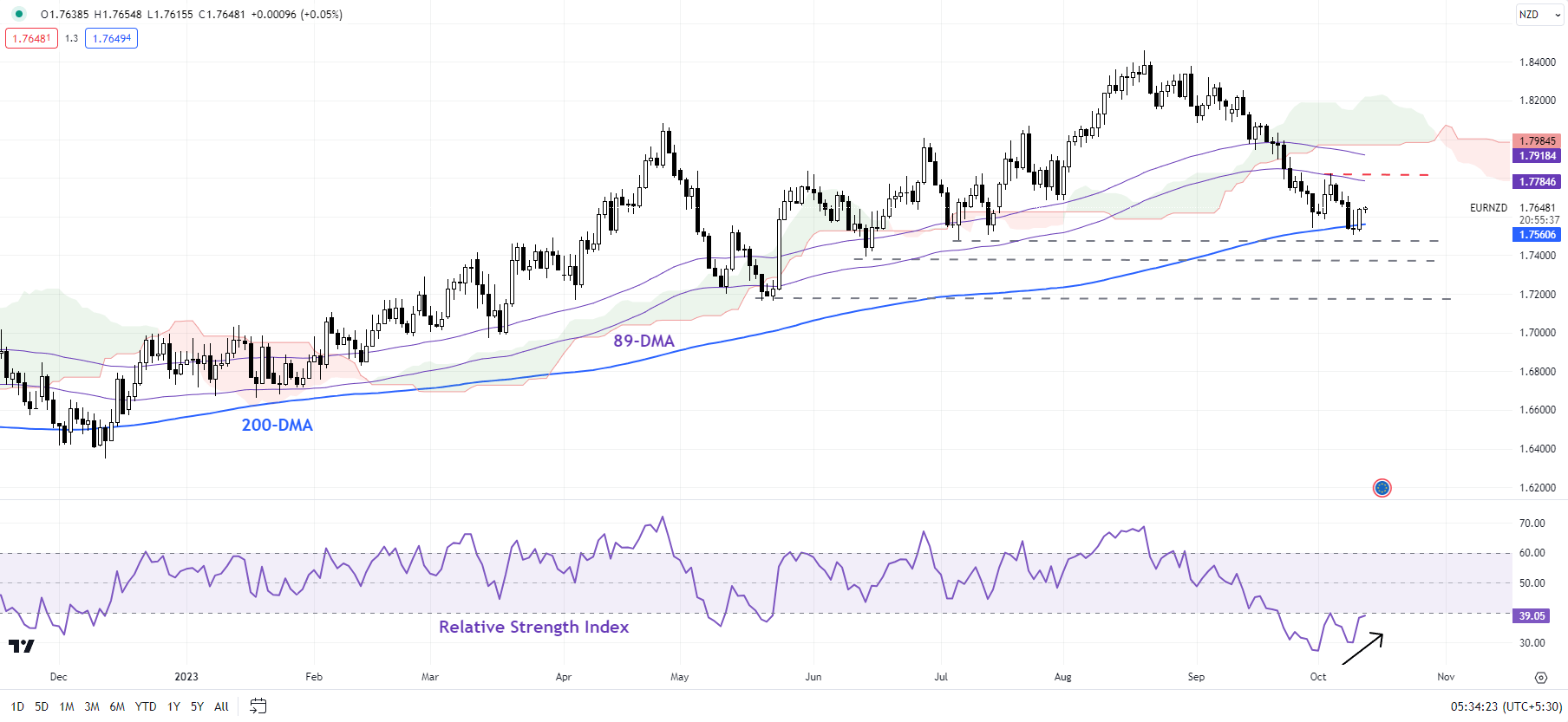Click the green market status dot
1568x722 pixels.
point(19,14)
